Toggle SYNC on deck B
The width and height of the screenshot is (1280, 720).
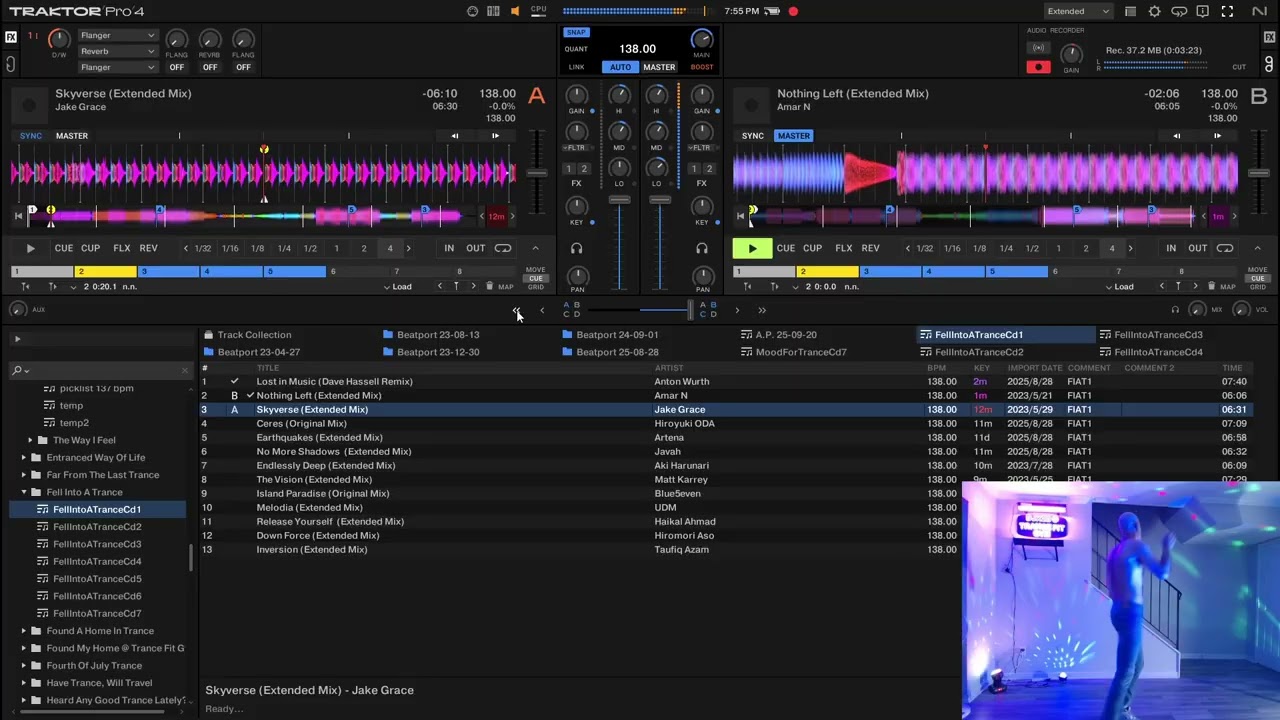(753, 136)
